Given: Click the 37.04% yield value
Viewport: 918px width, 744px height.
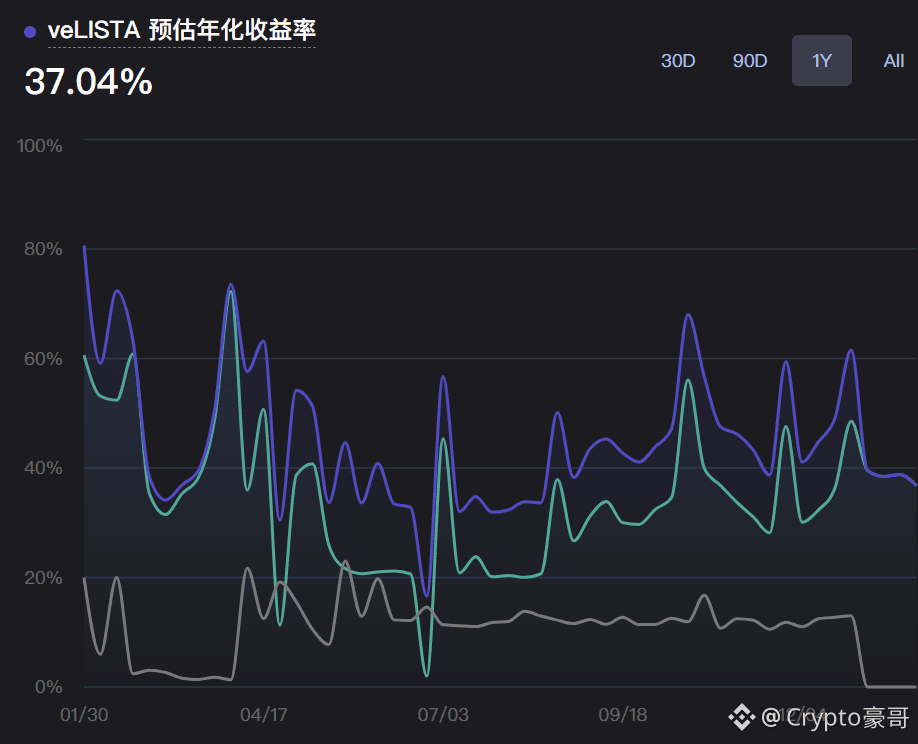Looking at the screenshot, I should (x=88, y=82).
